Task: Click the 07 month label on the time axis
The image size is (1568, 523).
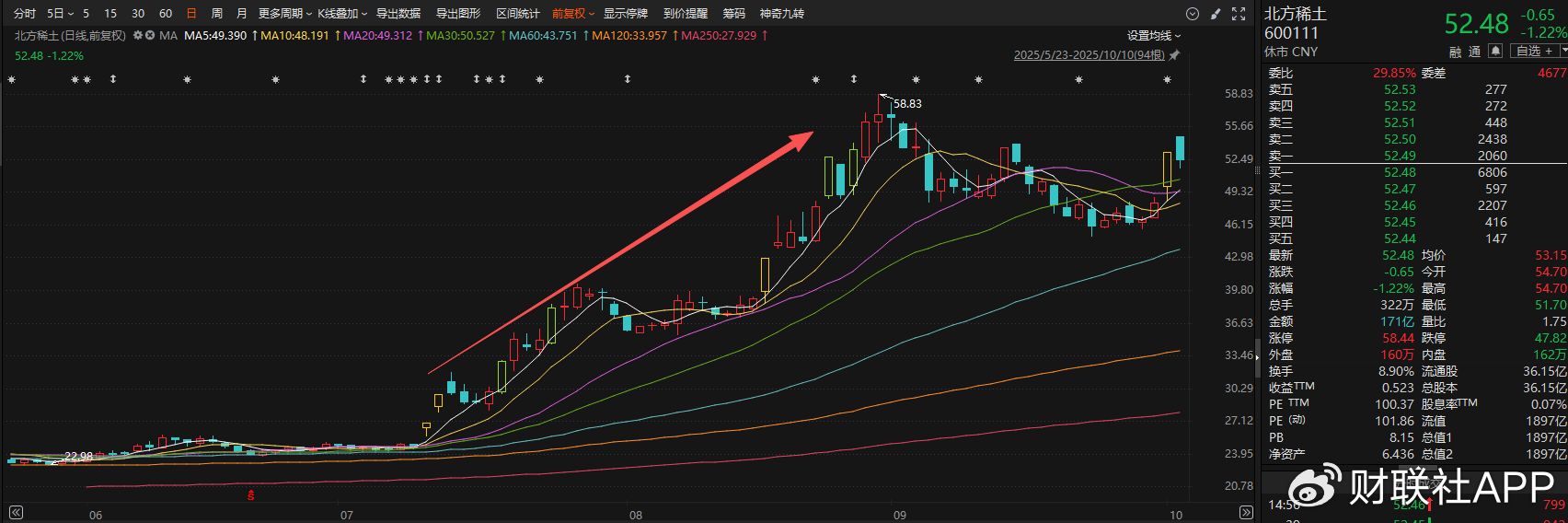Action: (x=346, y=515)
